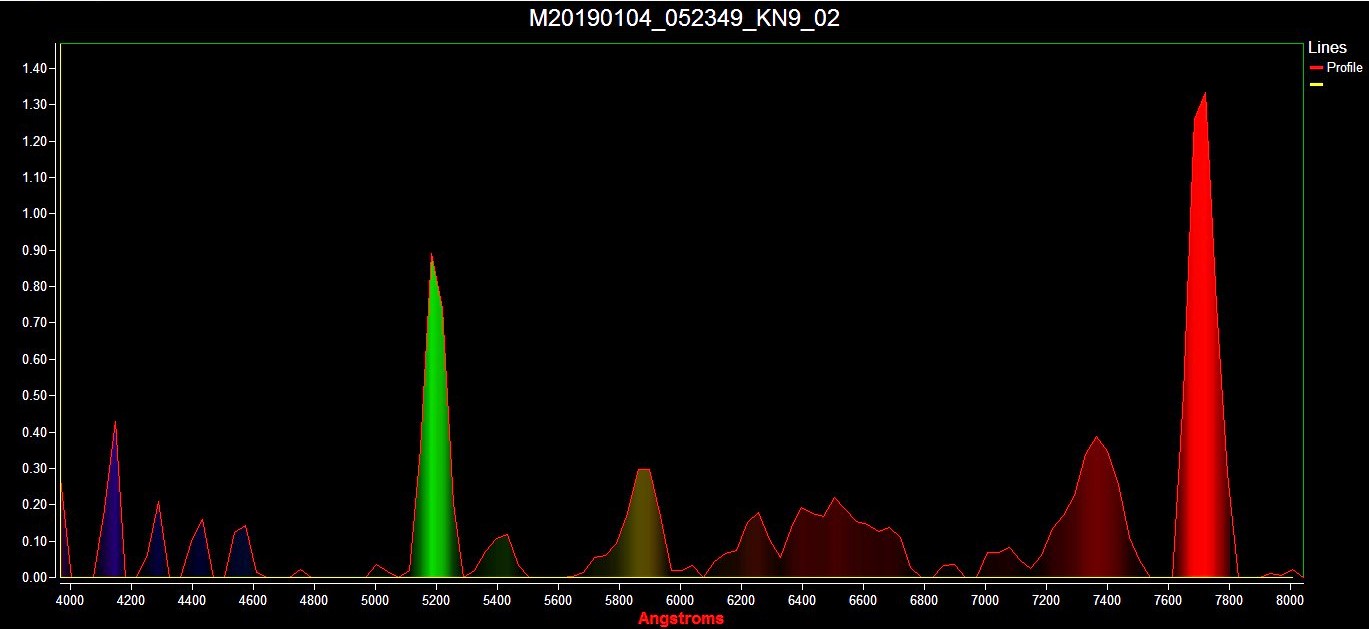Click the 7600 x-axis tick label
This screenshot has height=629, width=1369.
pyautogui.click(x=1168, y=601)
